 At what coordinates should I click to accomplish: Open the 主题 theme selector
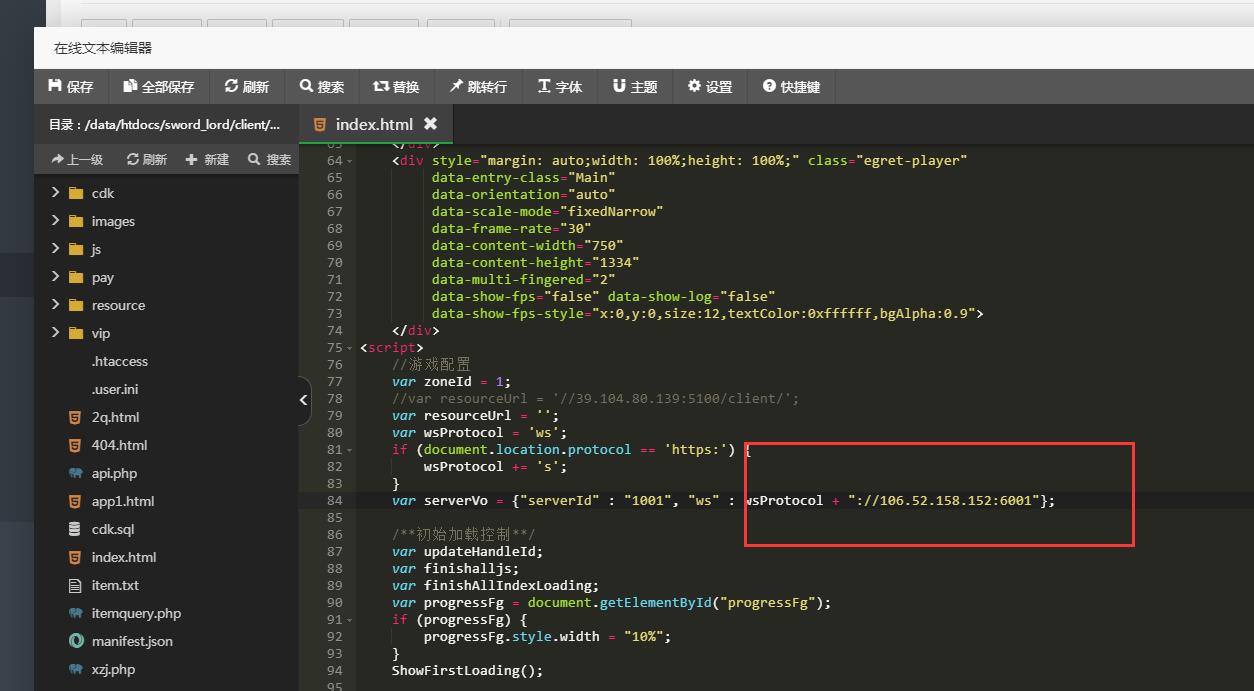(x=635, y=87)
